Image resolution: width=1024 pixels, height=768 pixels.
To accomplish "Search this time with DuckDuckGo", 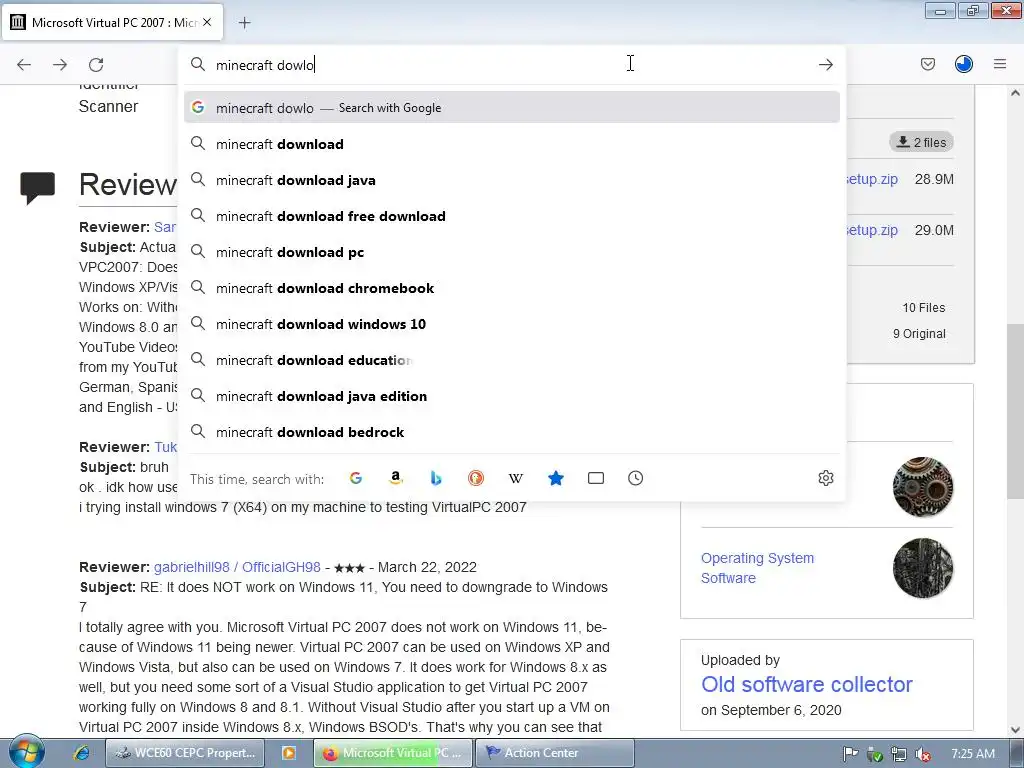I will point(476,479).
